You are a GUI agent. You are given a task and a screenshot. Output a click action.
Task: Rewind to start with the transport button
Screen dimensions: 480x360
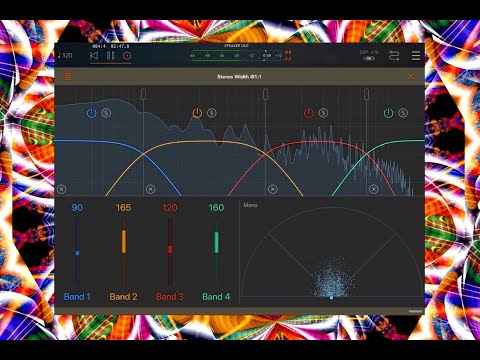pos(94,56)
